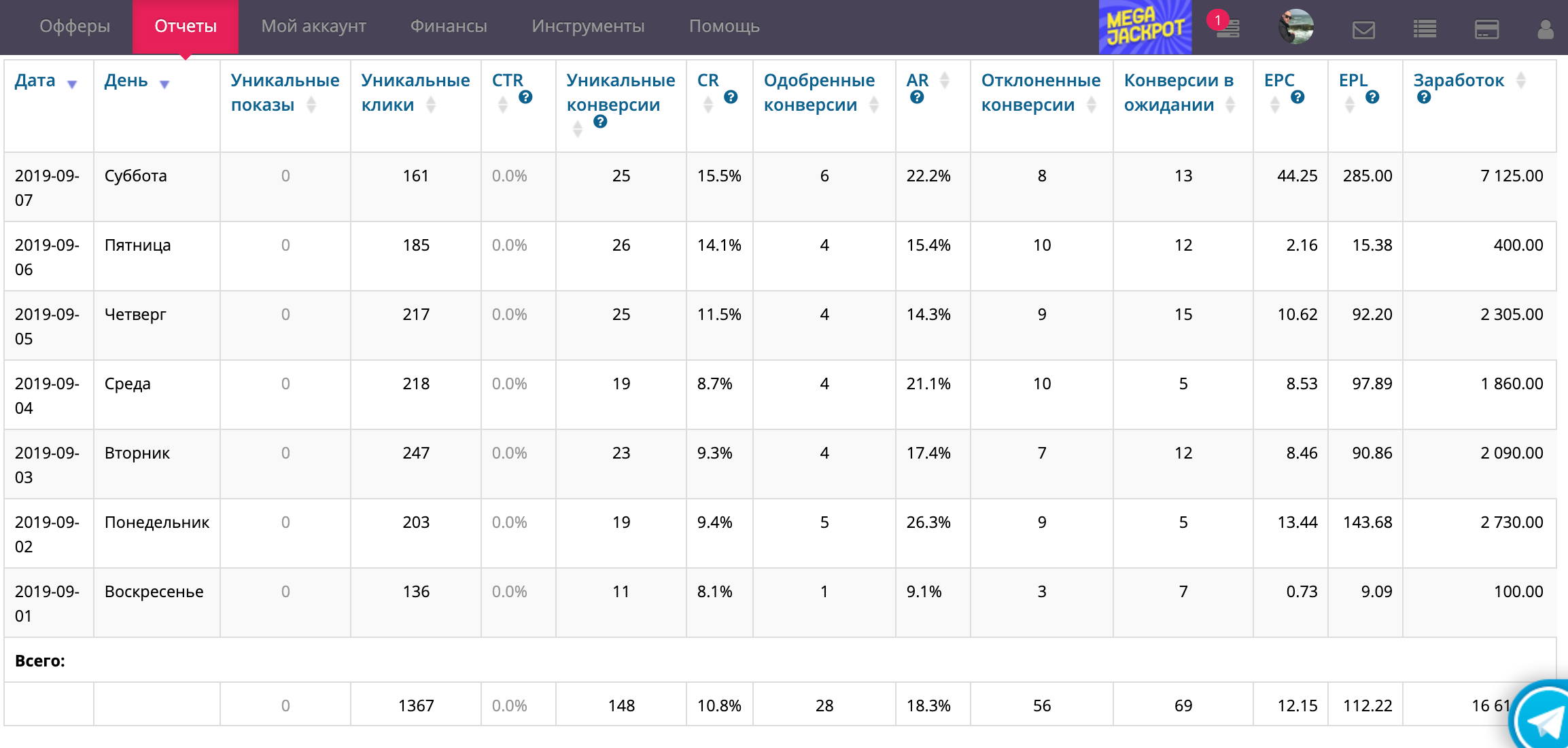Sort by Одобренные конверсии arrows

pyautogui.click(x=874, y=105)
